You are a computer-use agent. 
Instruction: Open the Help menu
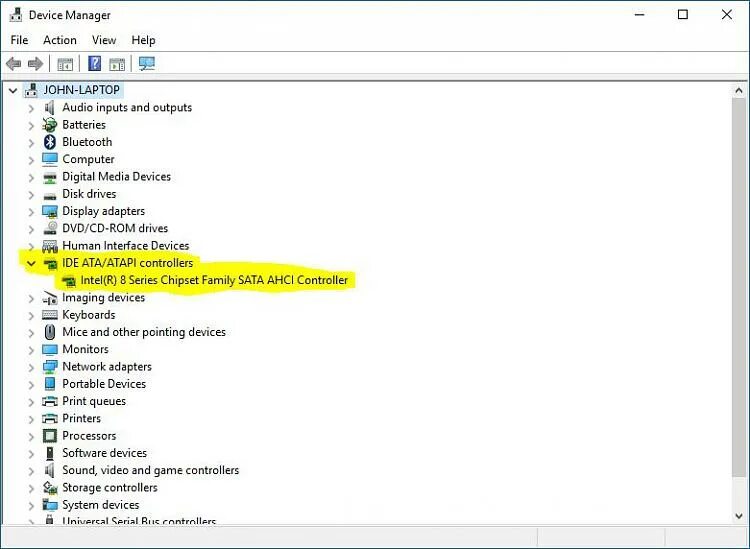pos(143,40)
